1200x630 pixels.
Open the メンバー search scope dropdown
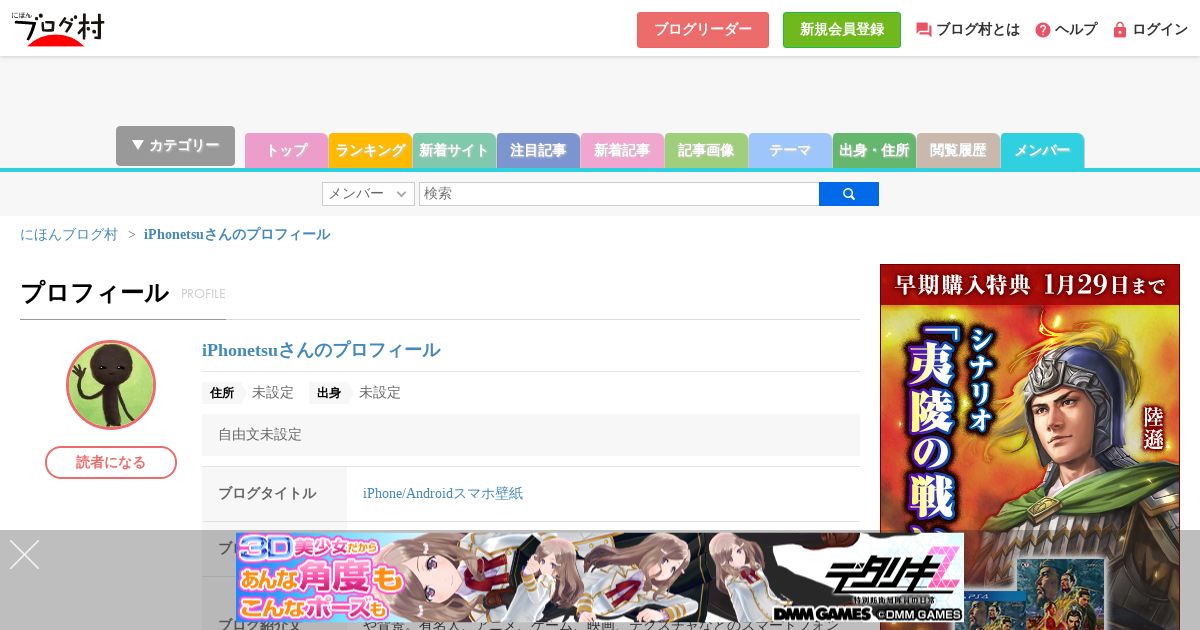(x=368, y=194)
